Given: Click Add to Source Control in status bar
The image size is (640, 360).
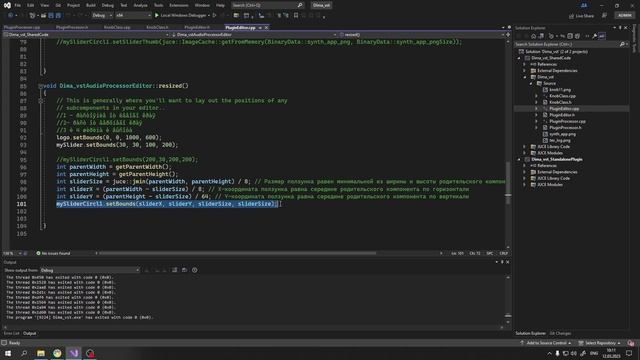Looking at the screenshot, I should pyautogui.click(x=545, y=343).
